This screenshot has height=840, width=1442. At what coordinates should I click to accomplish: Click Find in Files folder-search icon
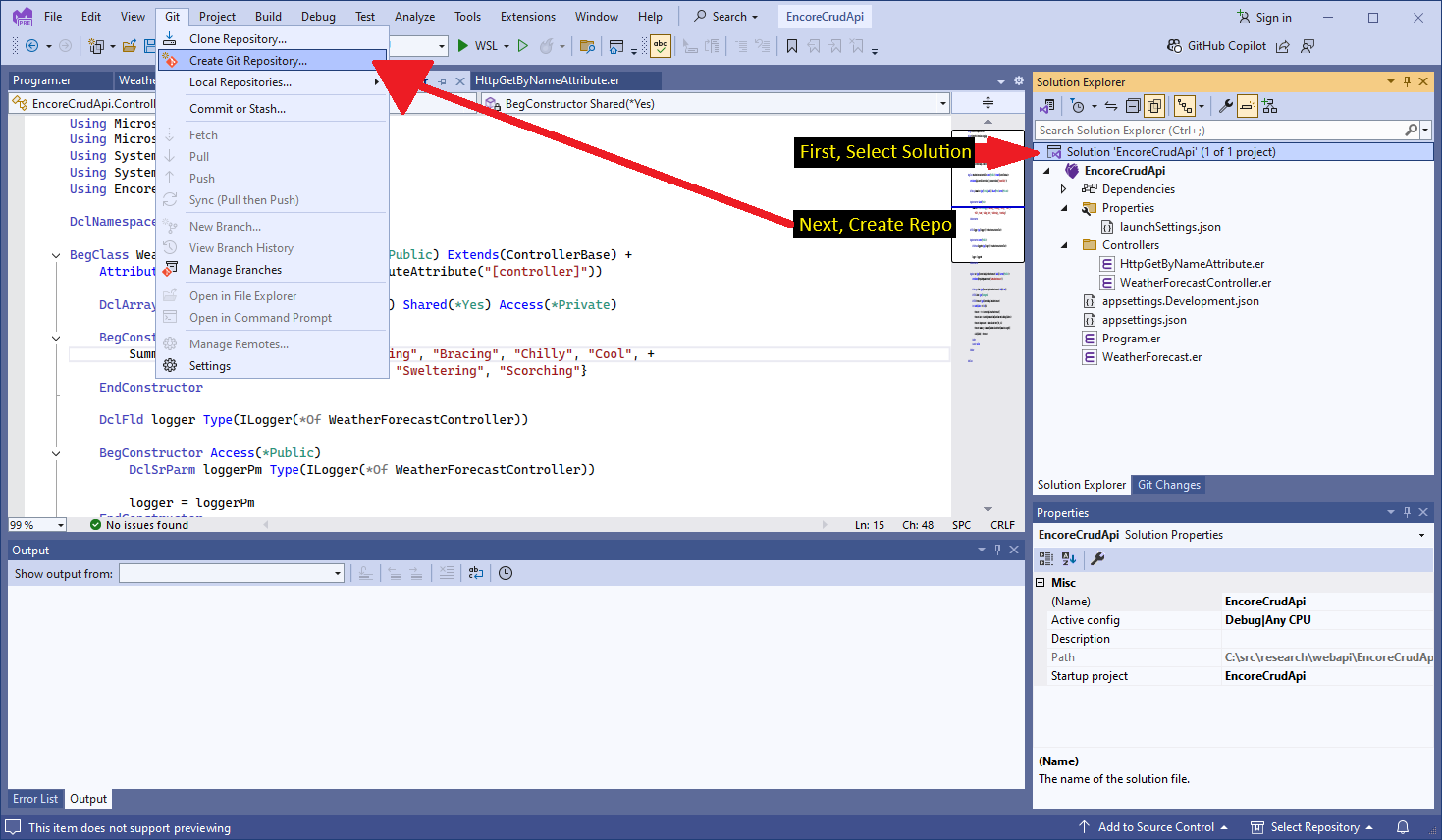(588, 46)
